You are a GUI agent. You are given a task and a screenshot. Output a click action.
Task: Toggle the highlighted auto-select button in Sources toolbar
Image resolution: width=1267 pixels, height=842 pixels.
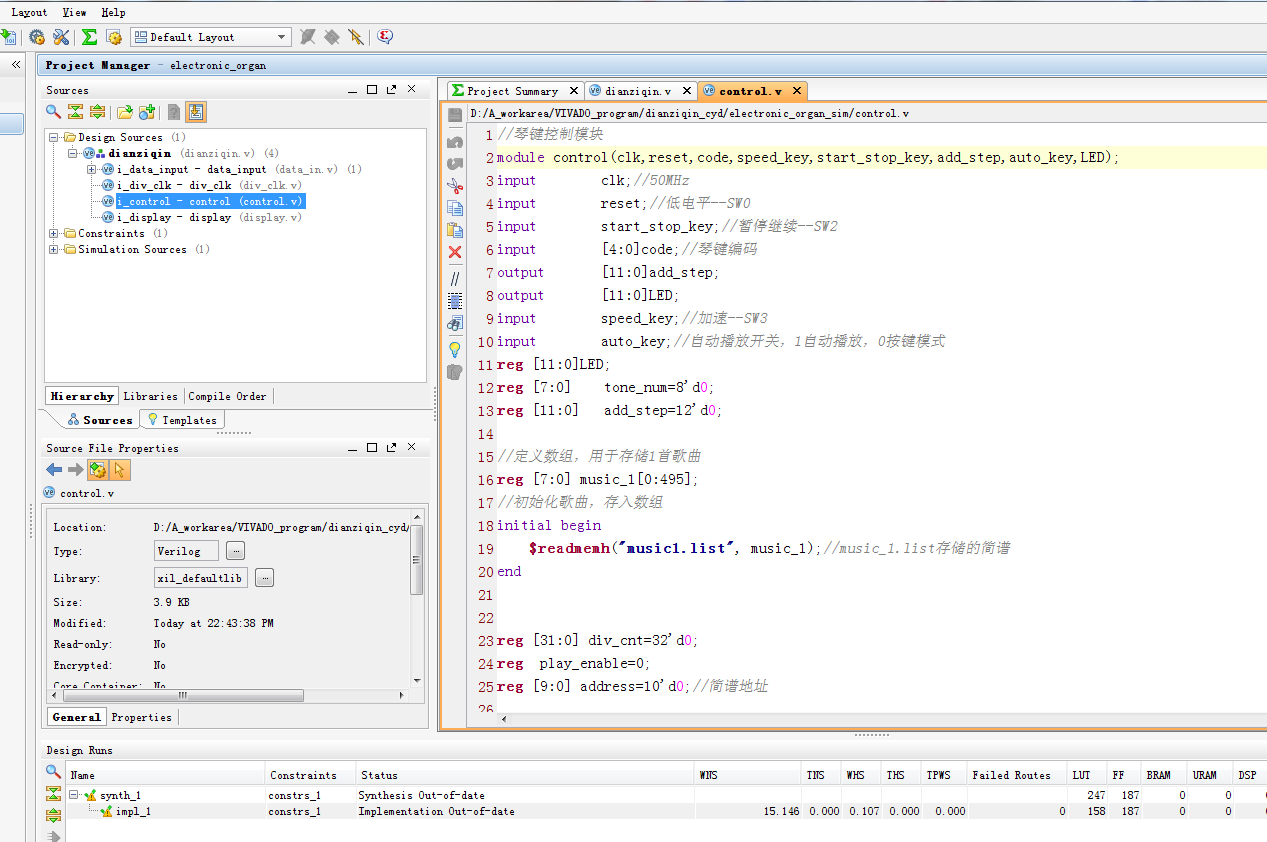pos(196,112)
